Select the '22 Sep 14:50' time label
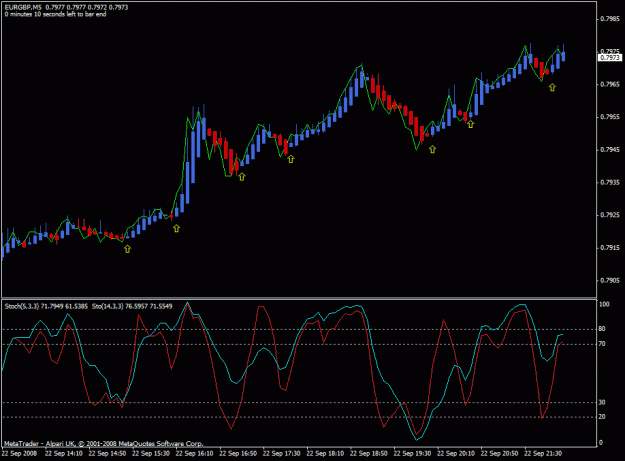The image size is (625, 461). (x=107, y=453)
